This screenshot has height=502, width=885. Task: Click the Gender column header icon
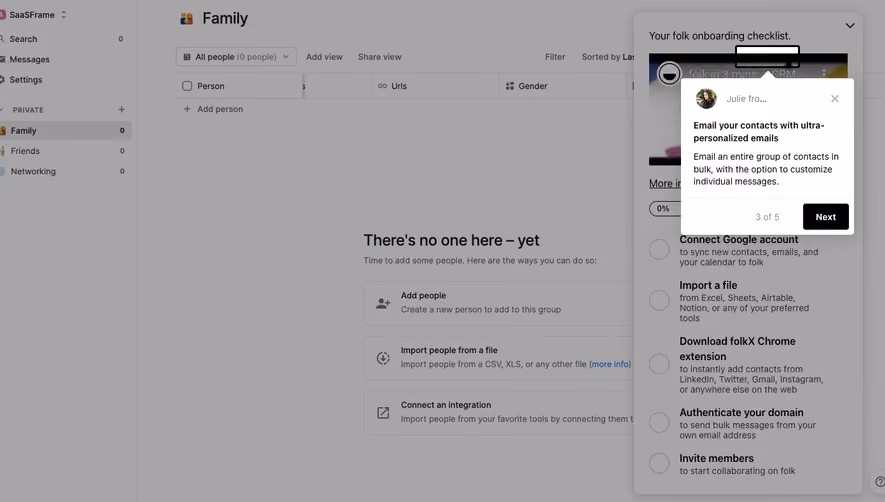click(x=510, y=86)
